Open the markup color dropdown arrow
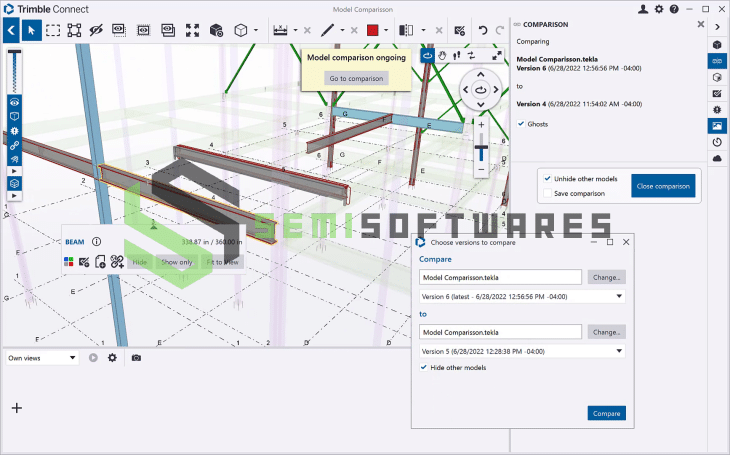This screenshot has height=455, width=730. click(386, 31)
